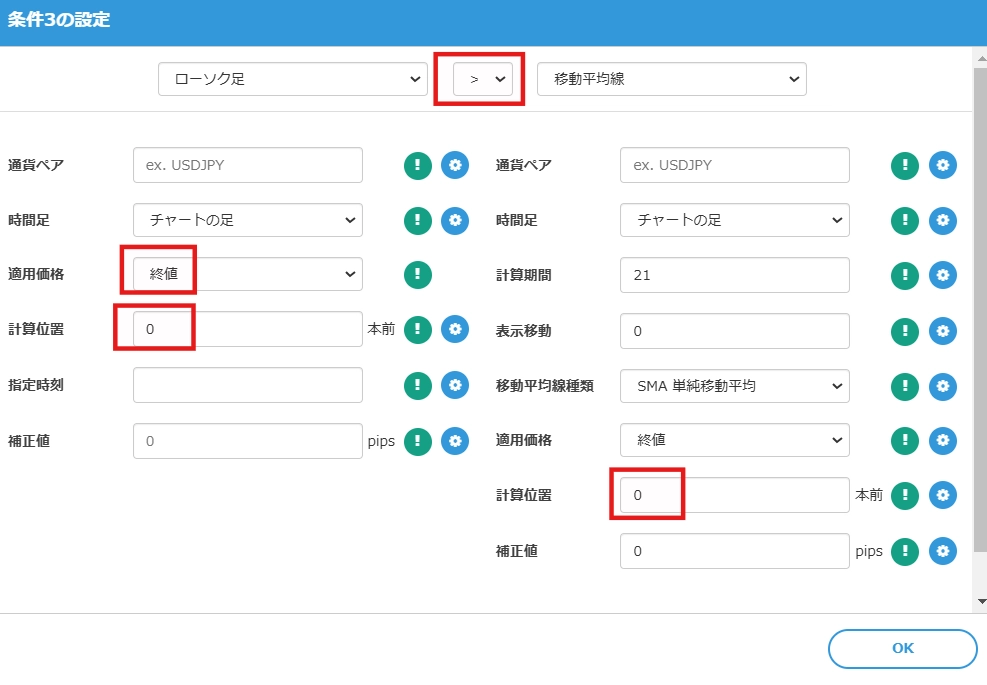The height and width of the screenshot is (685, 987).
Task: Open gear settings for 移動平均線種類
Action: click(x=942, y=385)
